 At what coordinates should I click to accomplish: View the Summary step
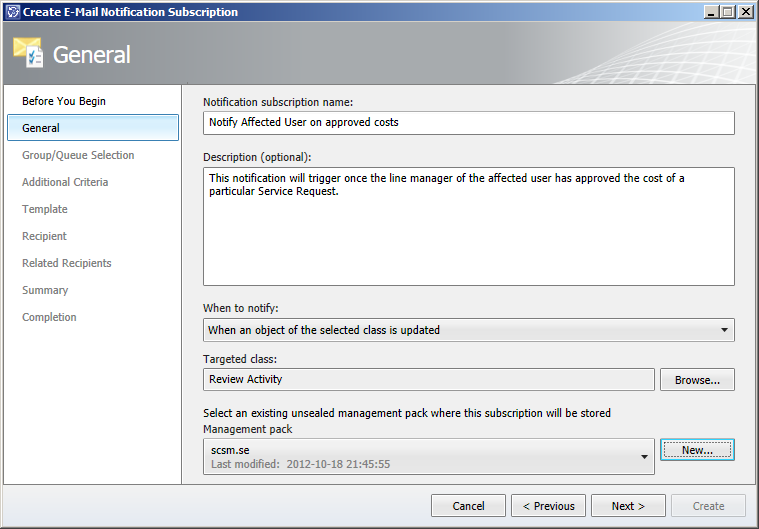(45, 290)
